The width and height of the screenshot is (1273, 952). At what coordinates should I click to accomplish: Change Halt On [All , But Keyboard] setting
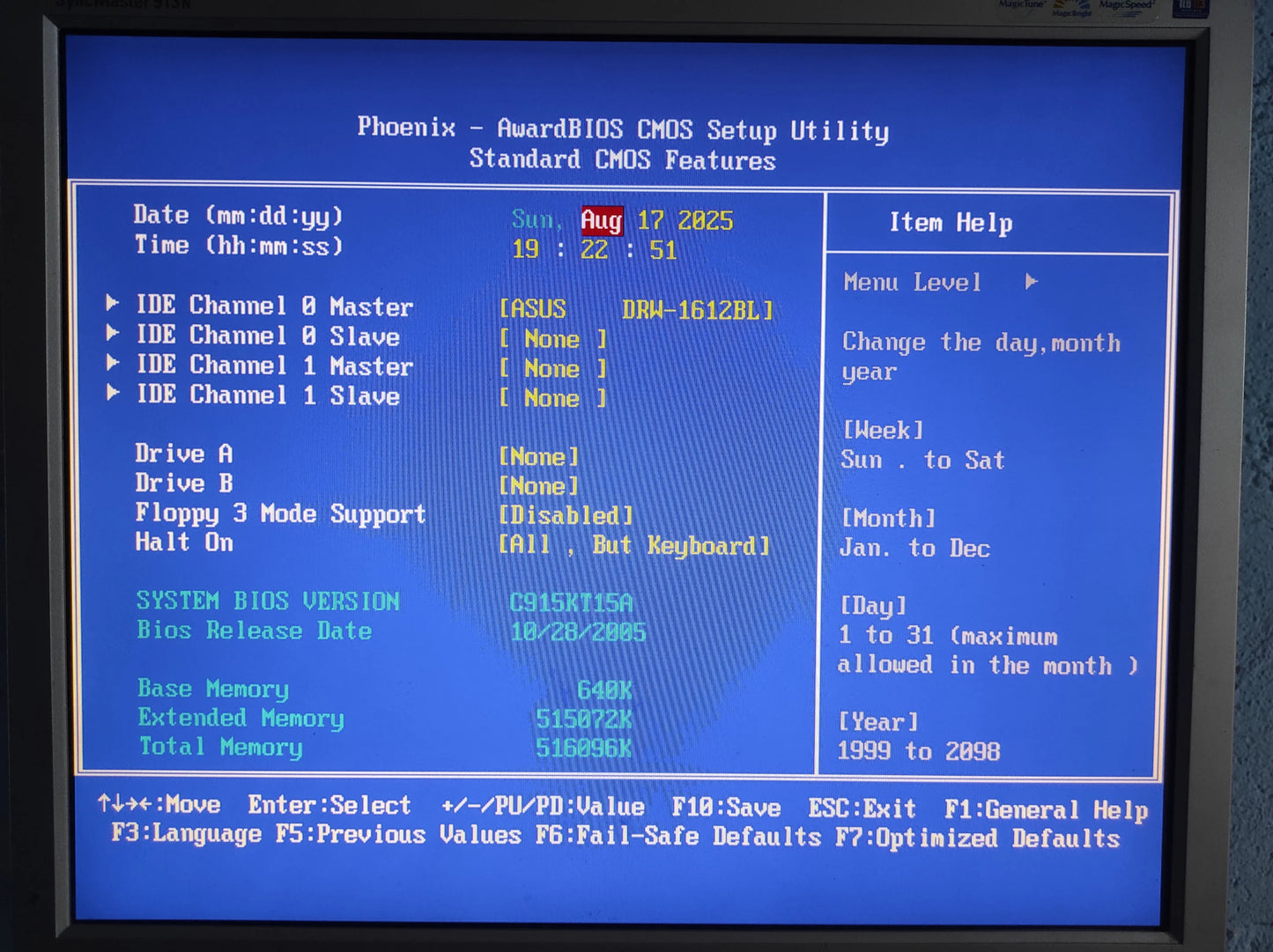pos(634,546)
